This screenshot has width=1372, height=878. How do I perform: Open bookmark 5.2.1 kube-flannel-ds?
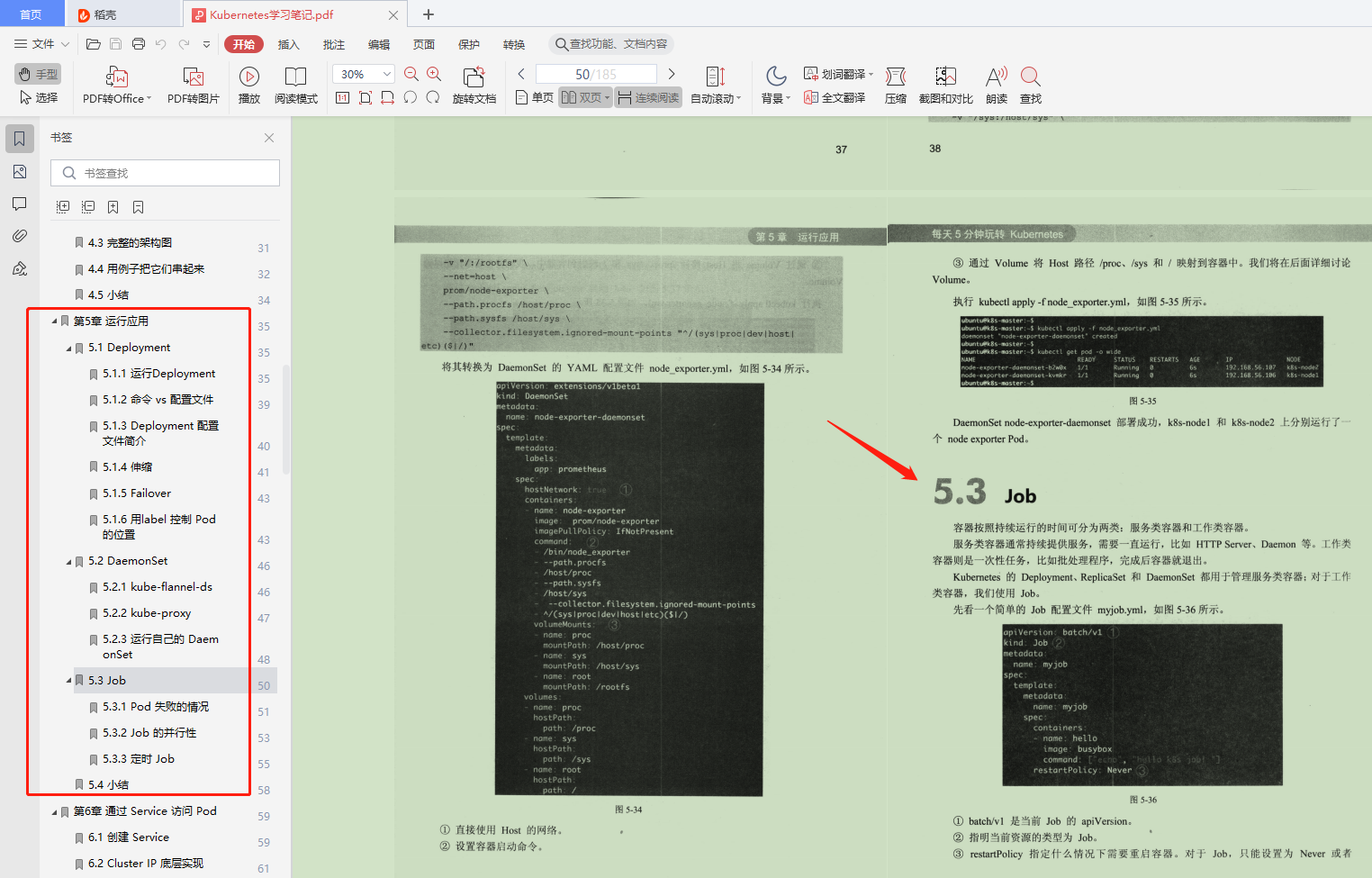[x=157, y=587]
